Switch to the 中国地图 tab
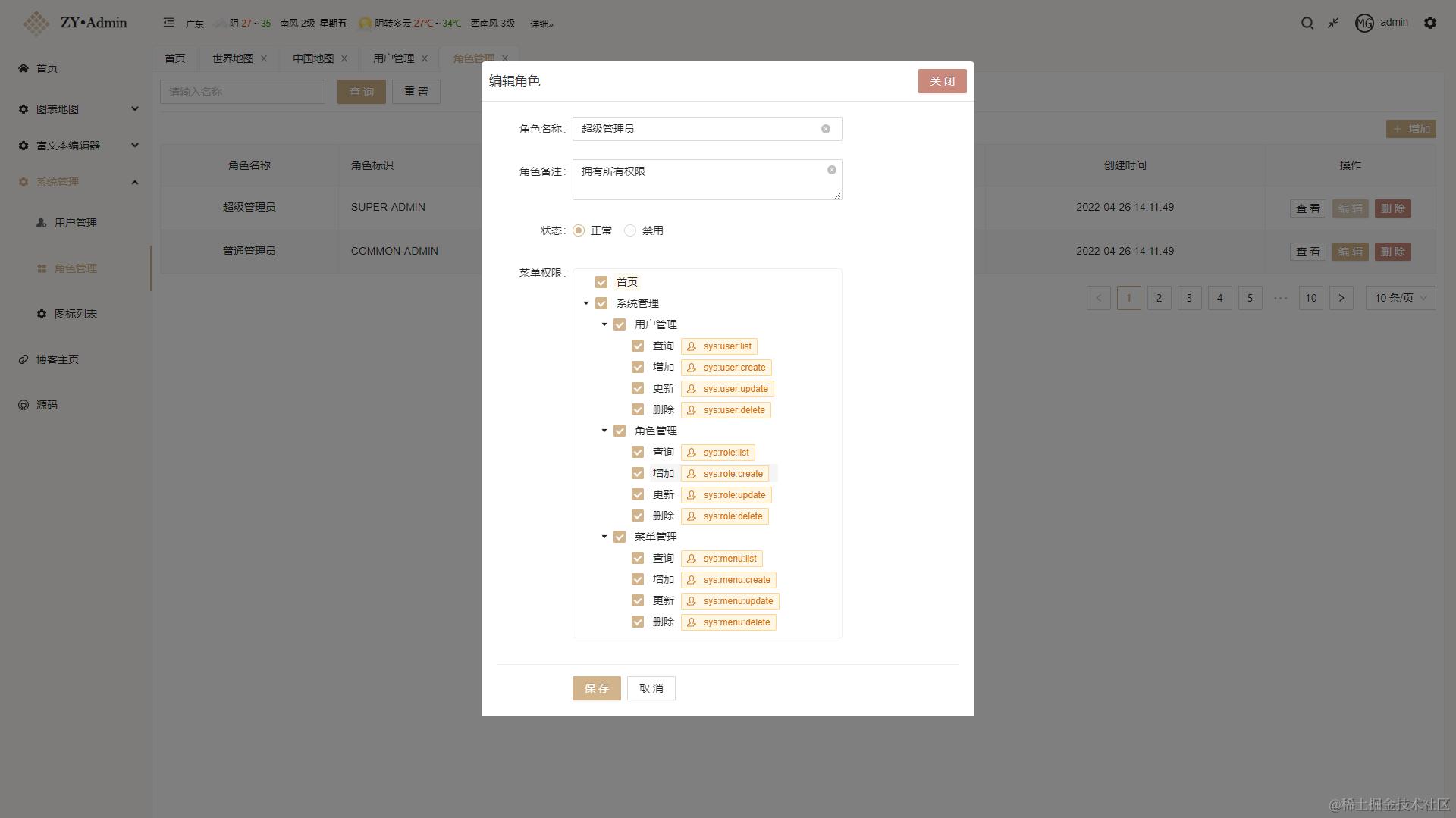 (312, 58)
